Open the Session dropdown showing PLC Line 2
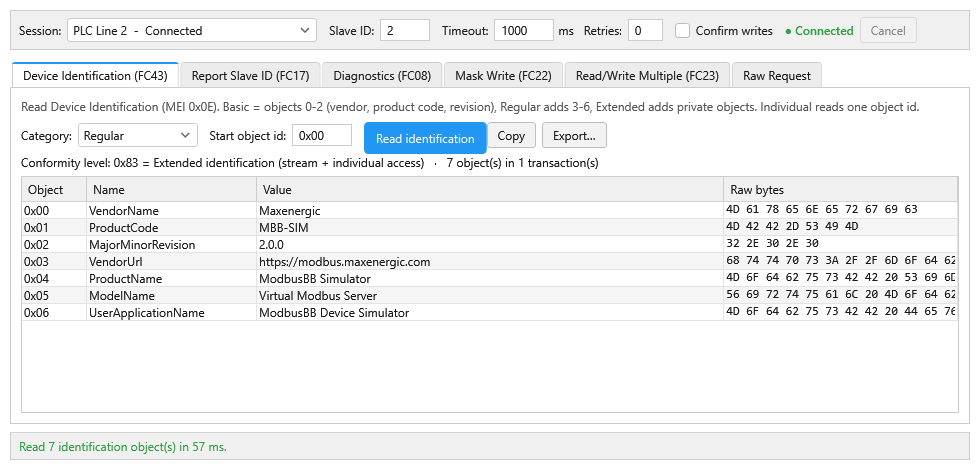The height and width of the screenshot is (470, 980). (x=191, y=31)
